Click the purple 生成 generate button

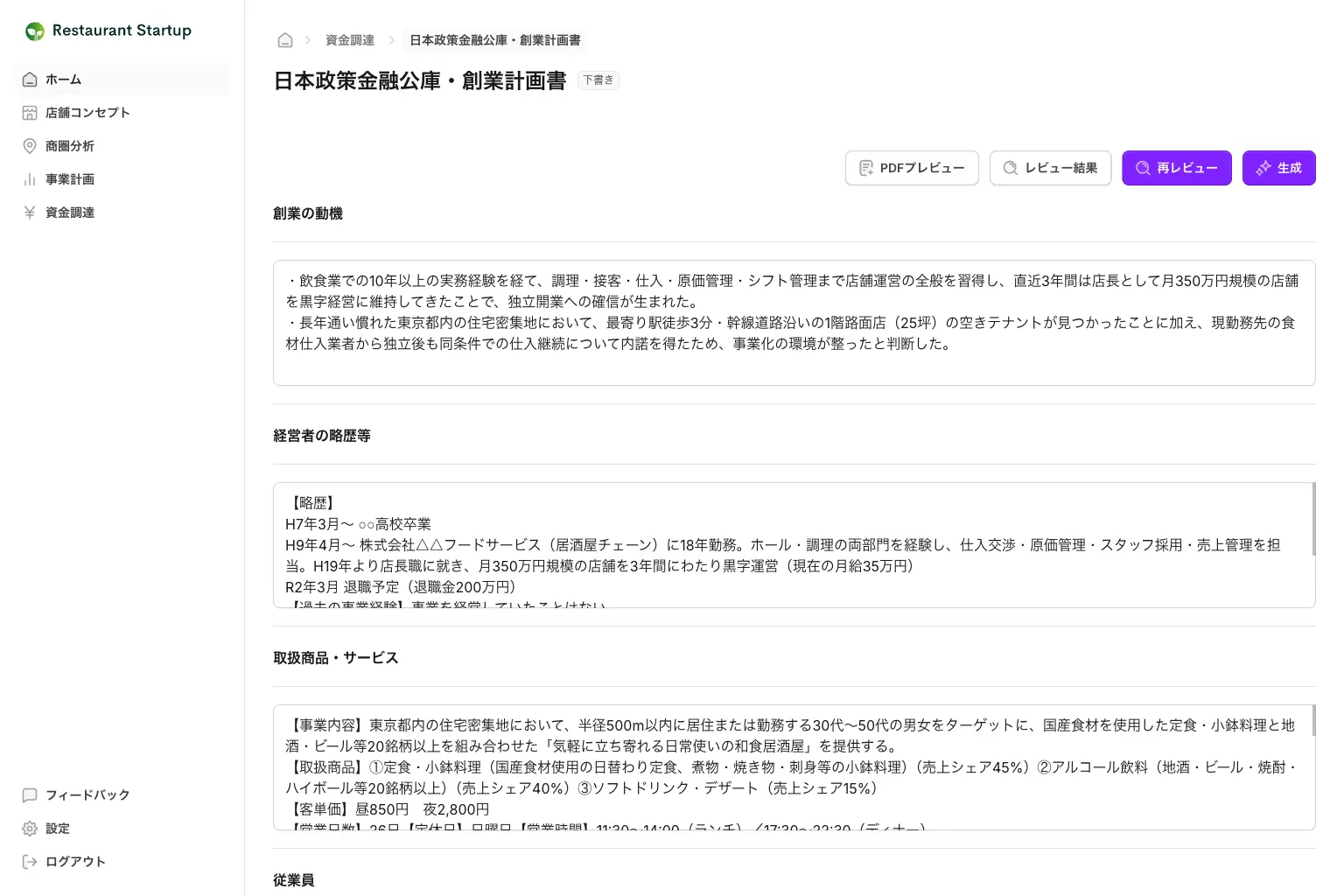click(1278, 168)
